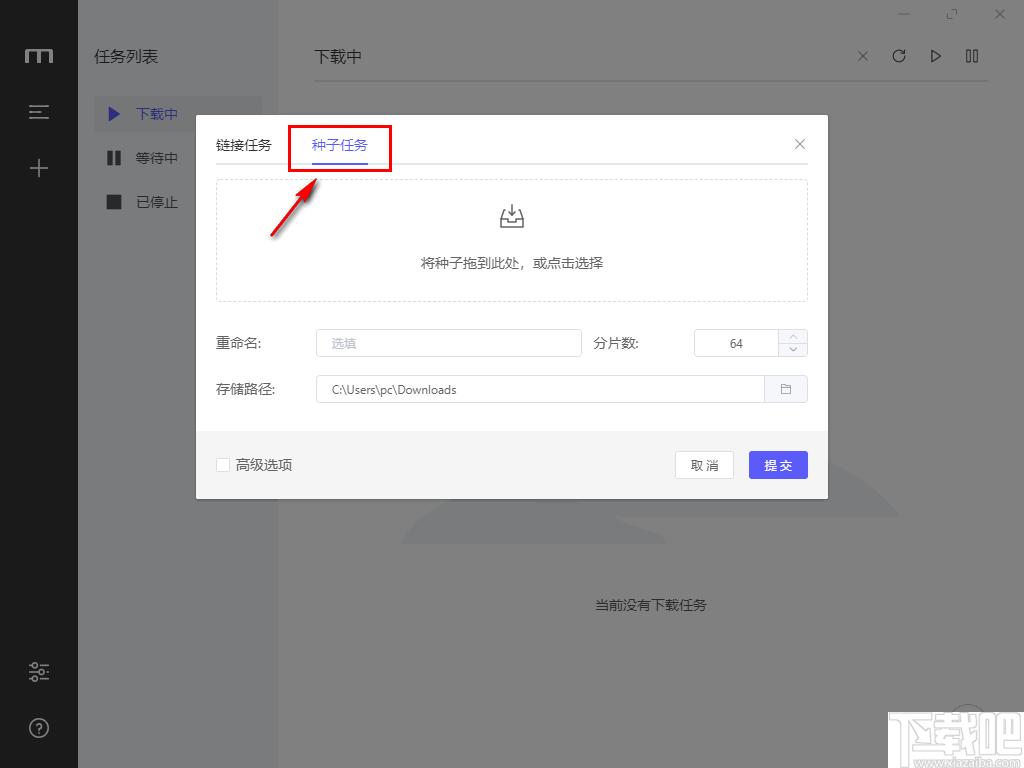This screenshot has height=768, width=1024.
Task: Click the Motrix logo icon in sidebar
Action: pos(39,56)
